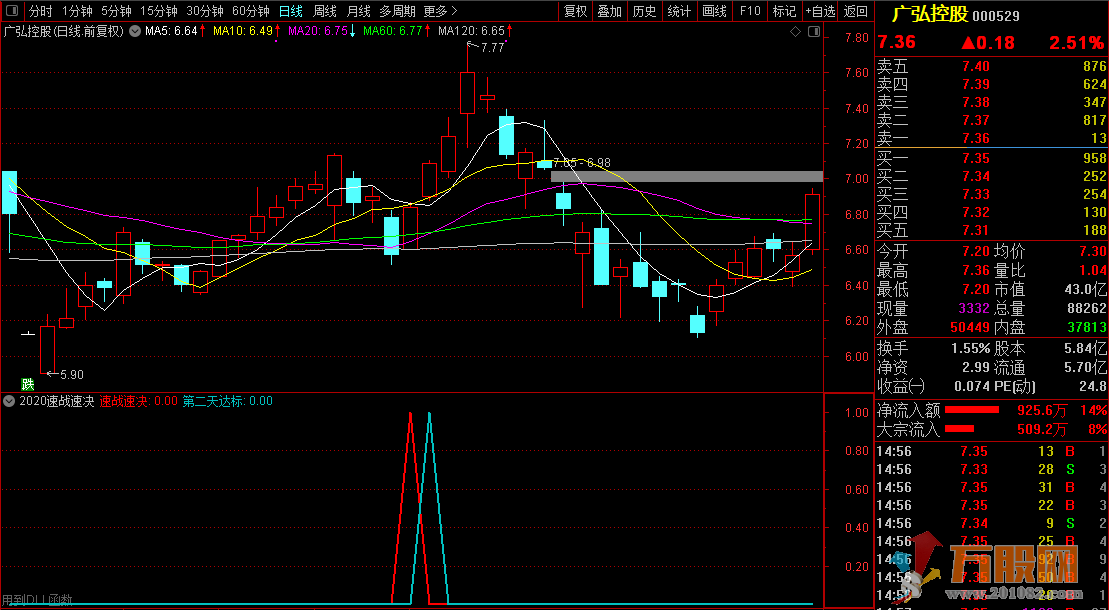The width and height of the screenshot is (1109, 610).
Task: Click the 广弘控股(日线.前复权) chart title
Action: coord(64,31)
